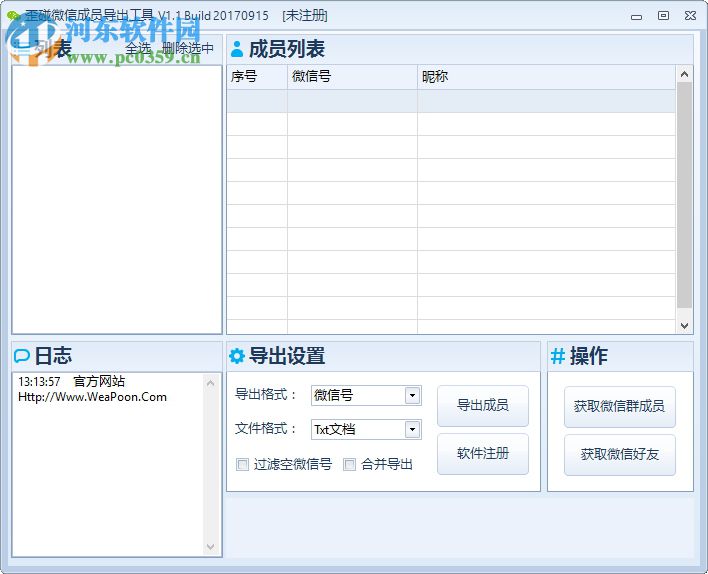Click log panel scrollbar down arrow
708x574 pixels.
pos(210,546)
